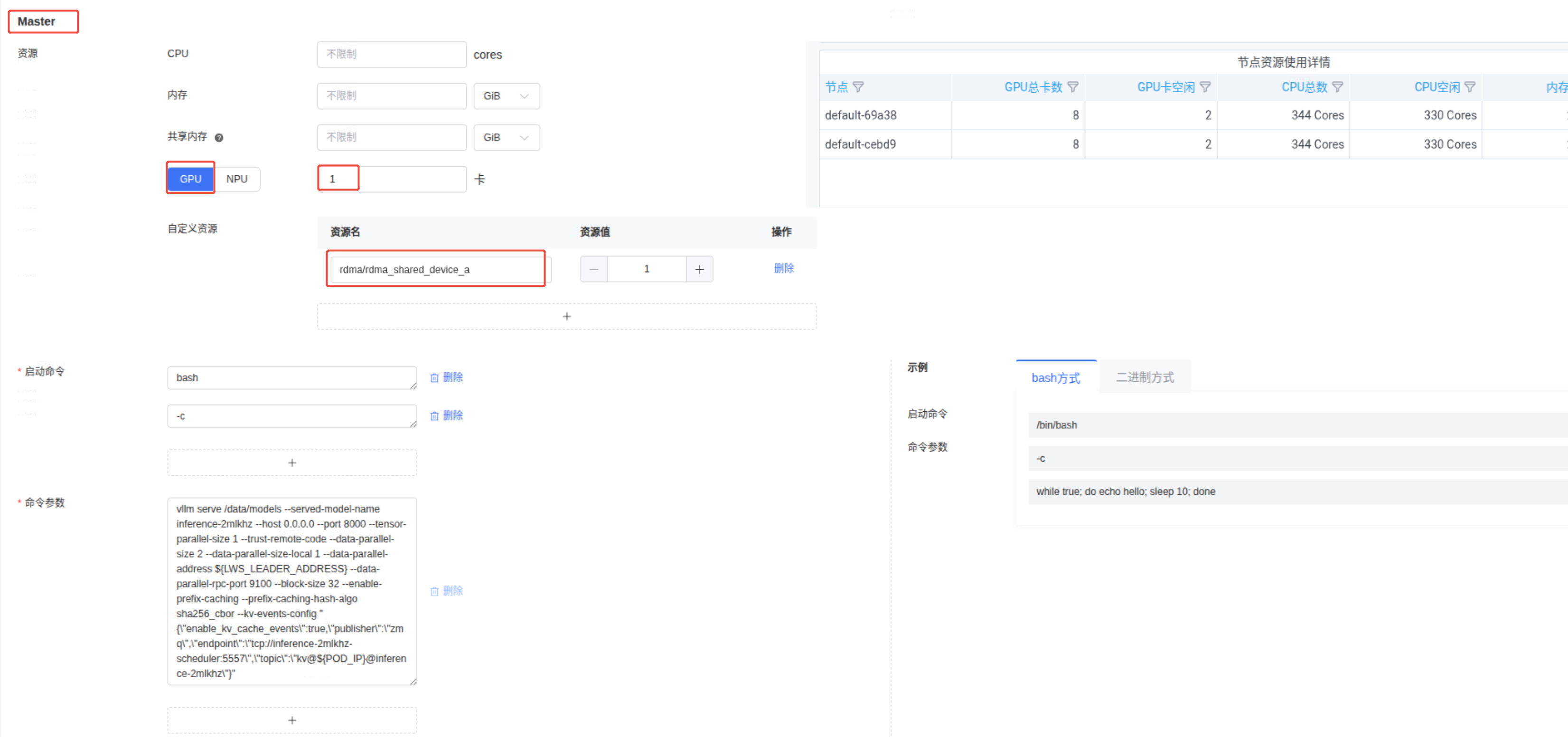
Task: Increase the custom resource value with plus
Action: (x=699, y=269)
